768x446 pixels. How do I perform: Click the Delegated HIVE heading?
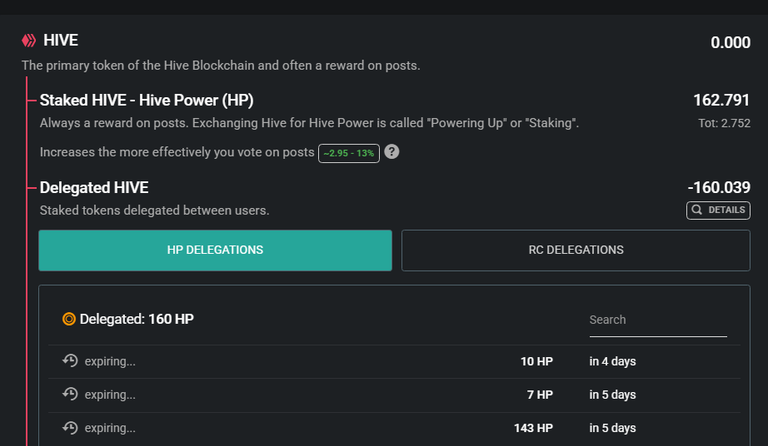[x=94, y=188]
